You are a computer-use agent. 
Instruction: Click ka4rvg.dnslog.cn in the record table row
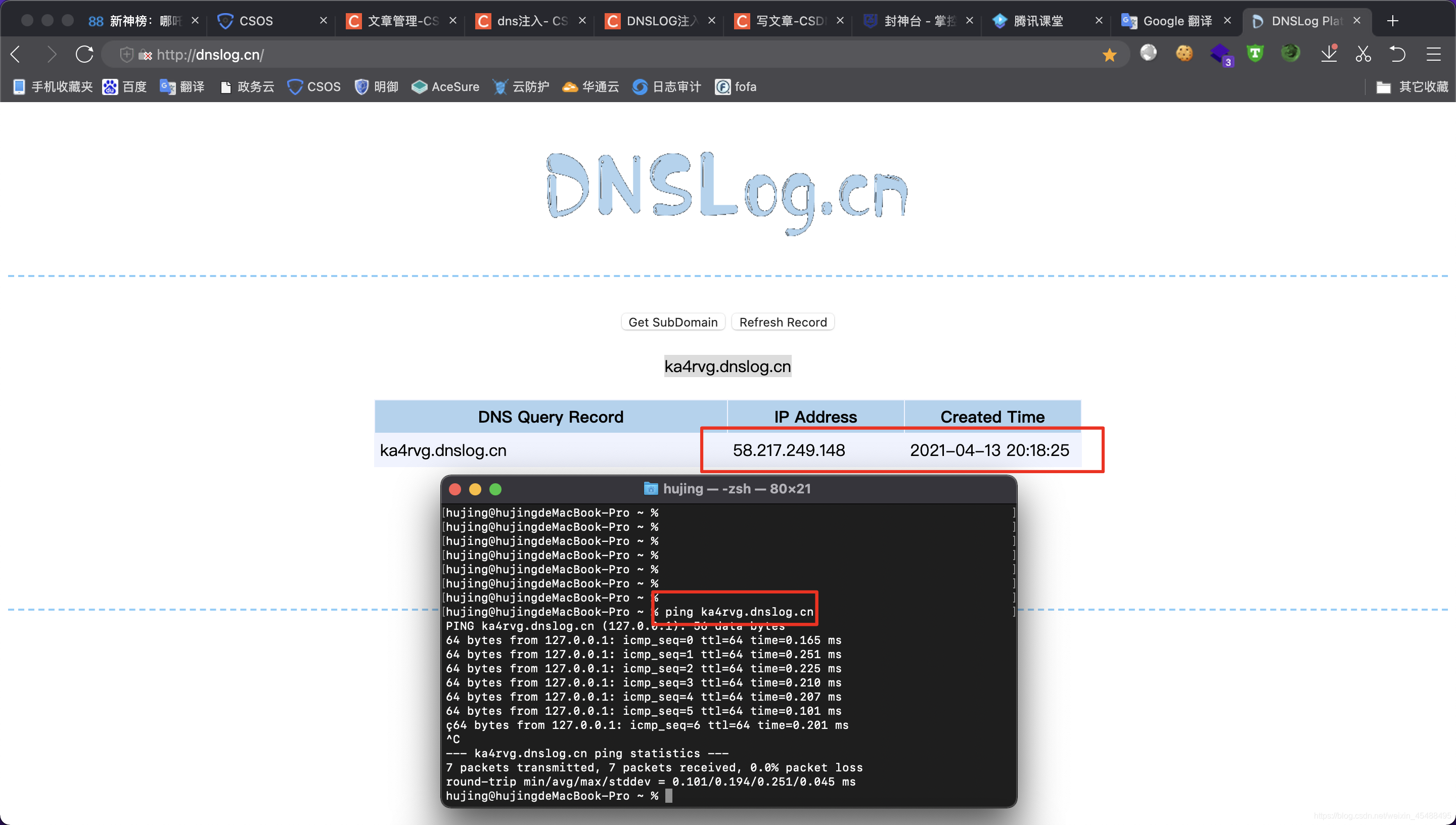[x=443, y=450]
